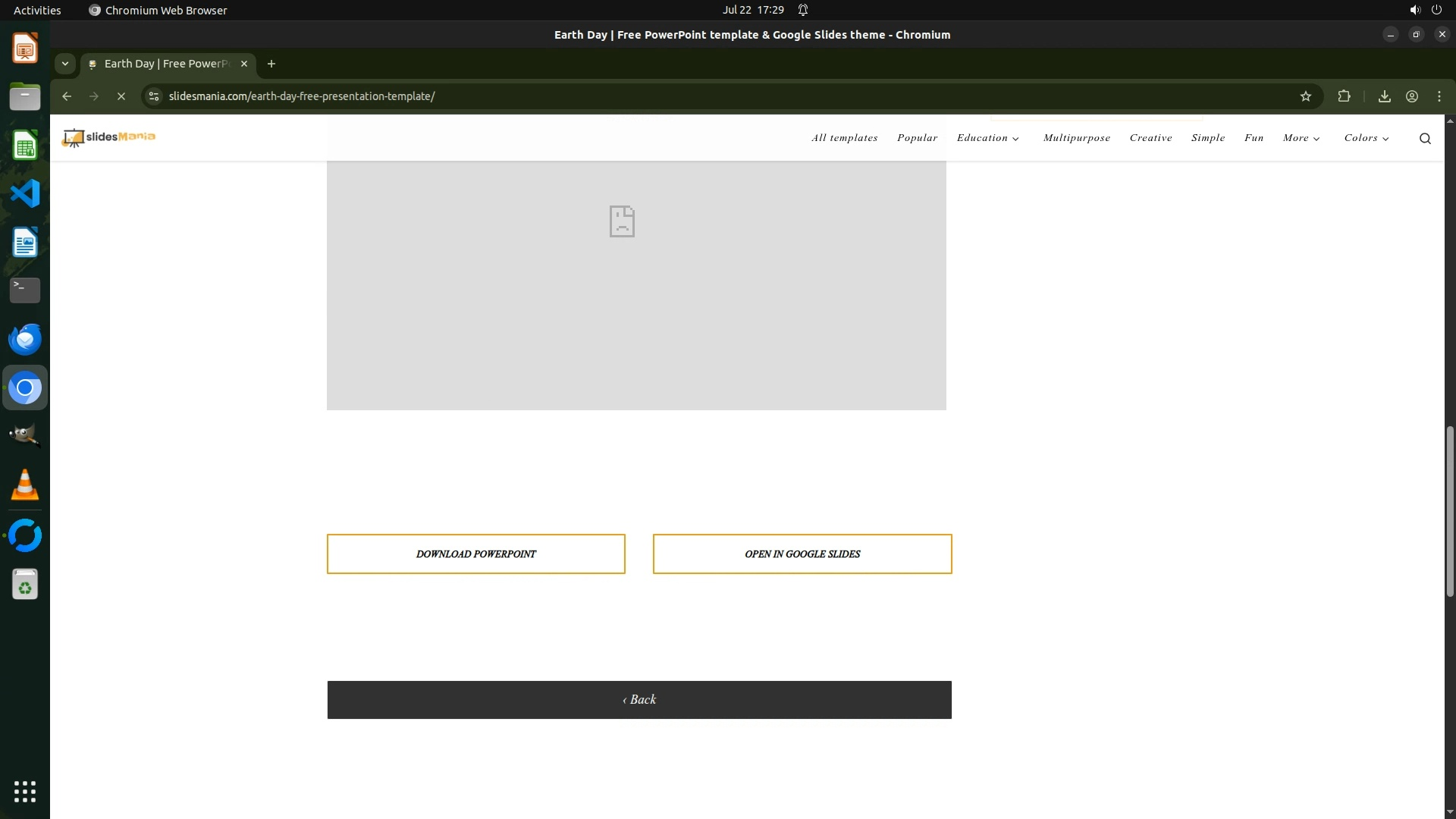Click the SlidesMania logo

pos(108,137)
